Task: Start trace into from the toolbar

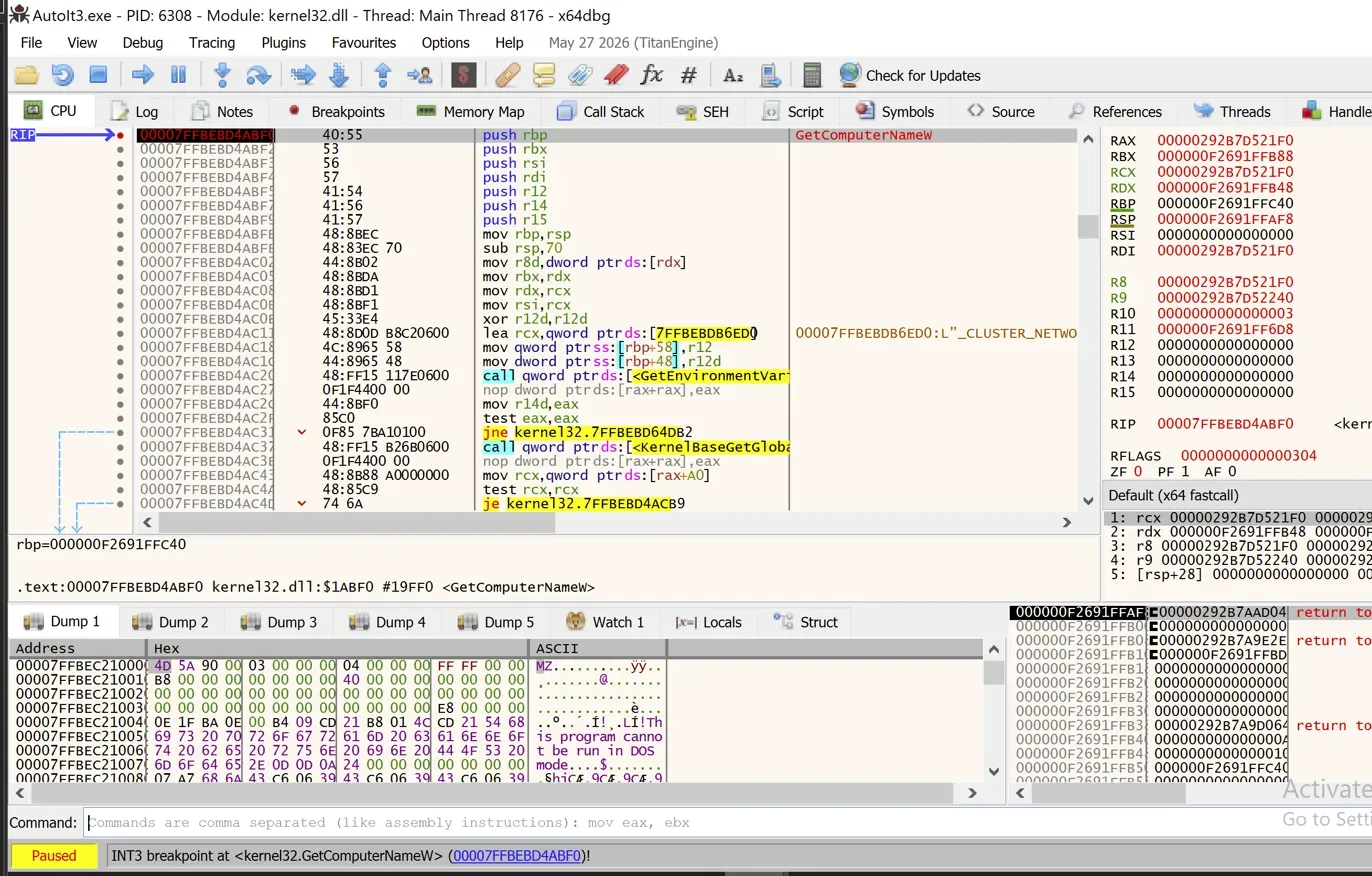Action: pos(302,75)
